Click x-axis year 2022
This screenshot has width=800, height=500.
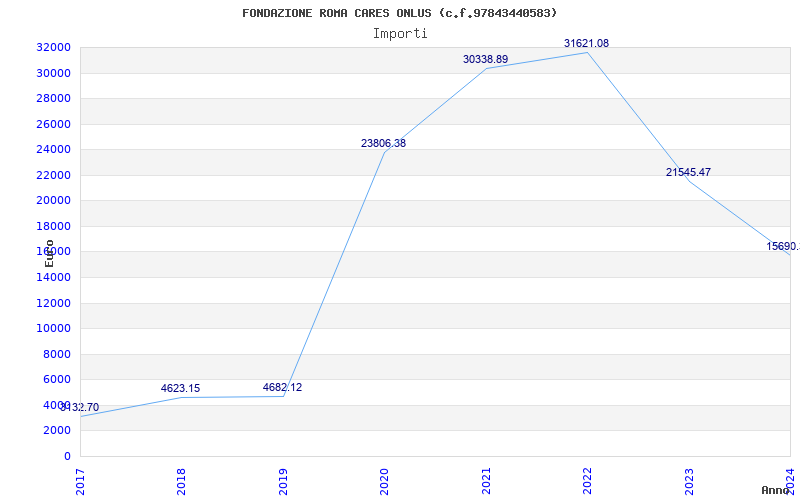587,481
